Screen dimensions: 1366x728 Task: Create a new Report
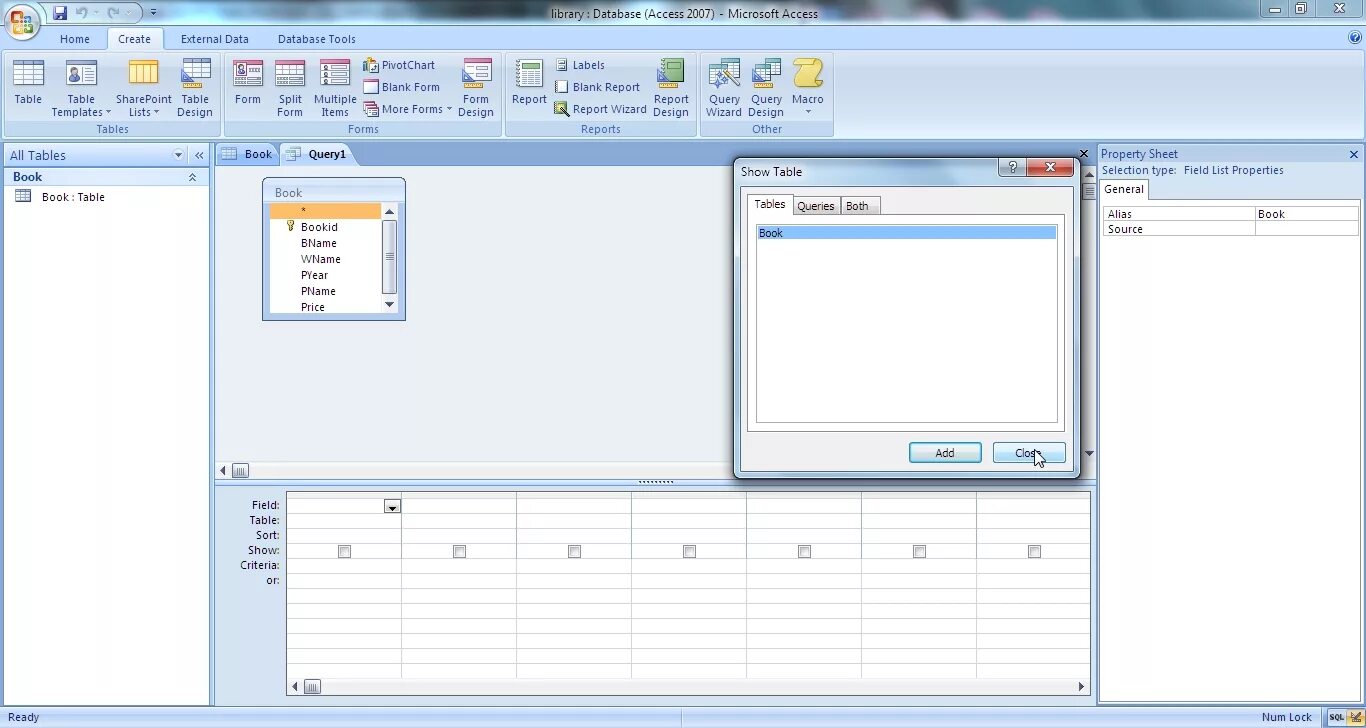[x=529, y=82]
